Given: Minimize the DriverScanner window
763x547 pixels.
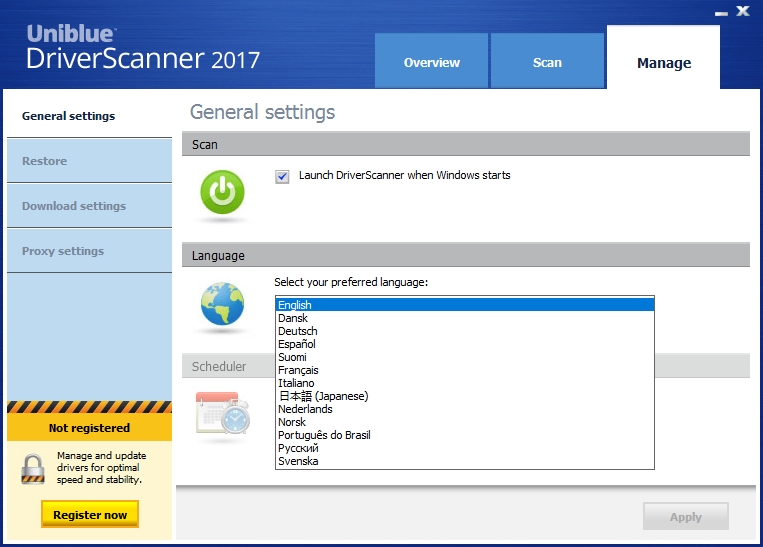Looking at the screenshot, I should click(721, 13).
